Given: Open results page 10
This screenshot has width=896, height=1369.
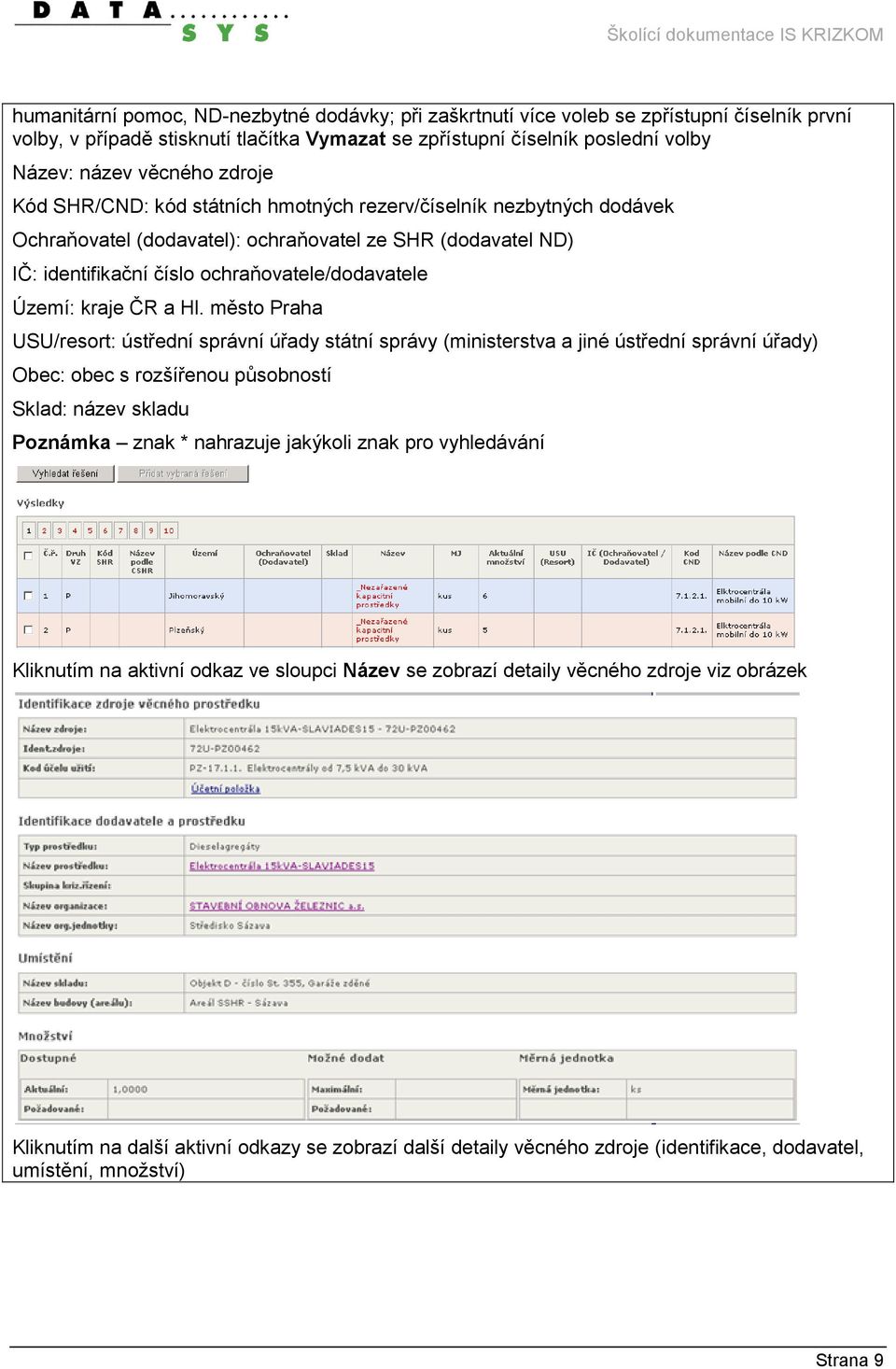Looking at the screenshot, I should pyautogui.click(x=169, y=530).
